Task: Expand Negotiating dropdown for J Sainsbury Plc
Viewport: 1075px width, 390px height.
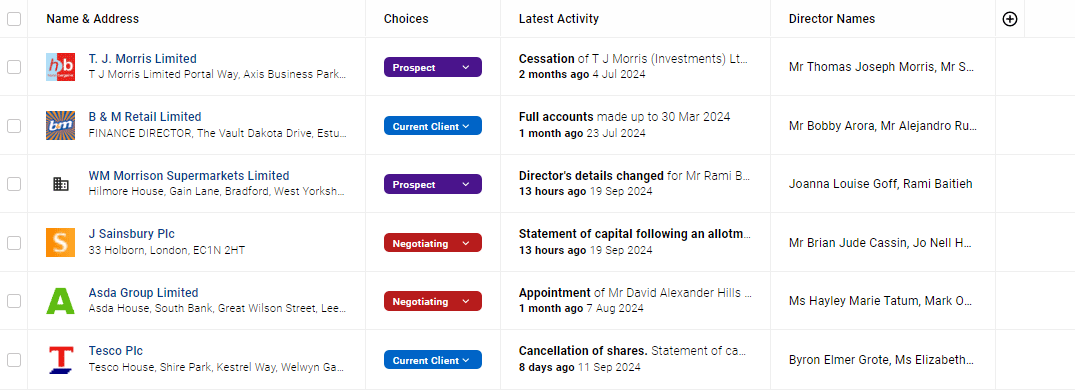Action: click(x=433, y=243)
